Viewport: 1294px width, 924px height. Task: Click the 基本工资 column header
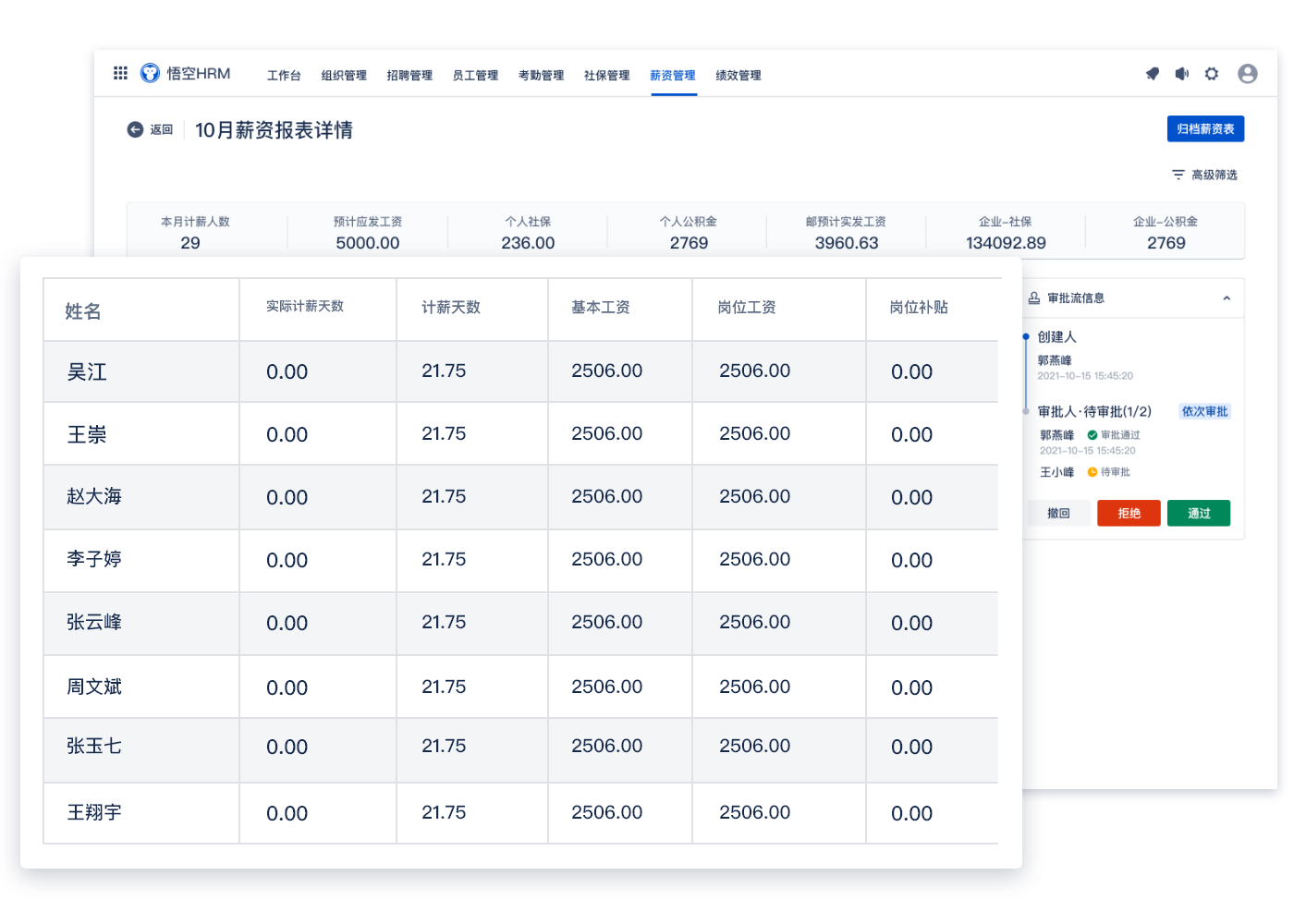pyautogui.click(x=601, y=308)
